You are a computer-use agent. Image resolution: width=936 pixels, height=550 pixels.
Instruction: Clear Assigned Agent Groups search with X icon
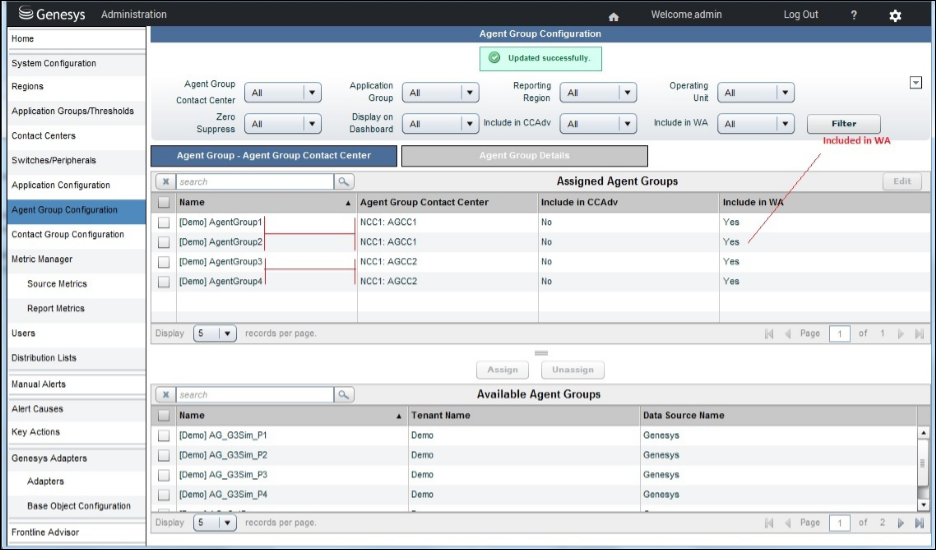click(x=164, y=182)
